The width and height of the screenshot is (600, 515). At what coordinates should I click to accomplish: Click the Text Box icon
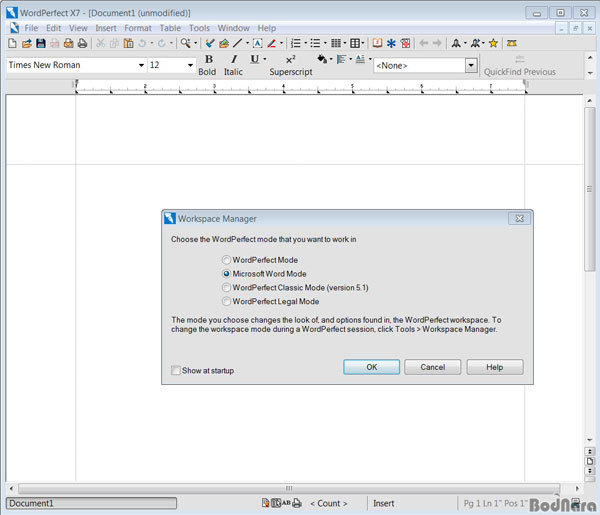[x=258, y=43]
